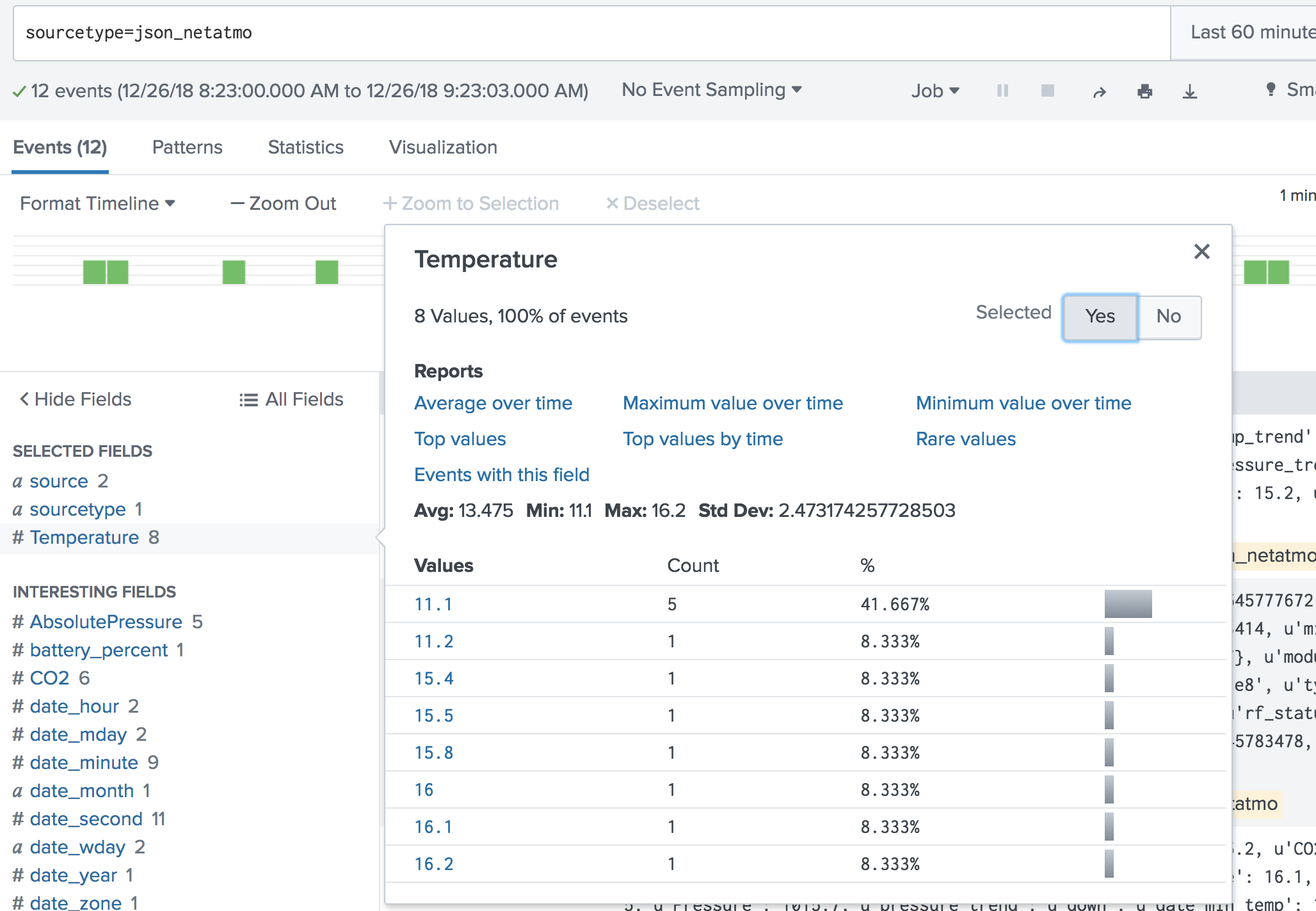The height and width of the screenshot is (911, 1316).
Task: Select the source field in sidebar
Action: 59,481
